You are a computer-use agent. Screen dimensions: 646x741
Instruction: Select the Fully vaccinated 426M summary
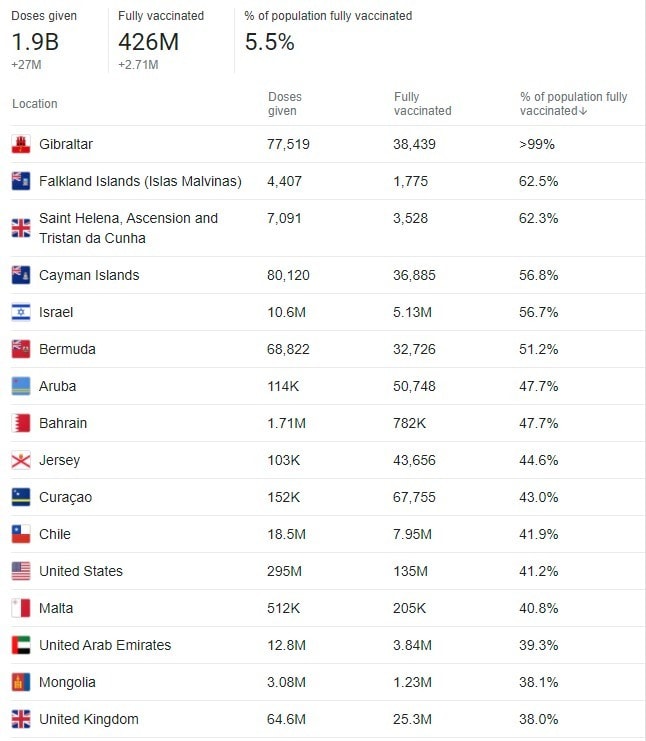click(x=161, y=42)
